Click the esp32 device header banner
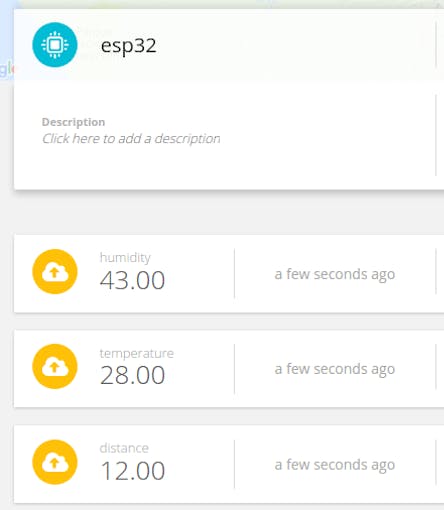Image resolution: width=444 pixels, height=510 pixels. point(229,44)
